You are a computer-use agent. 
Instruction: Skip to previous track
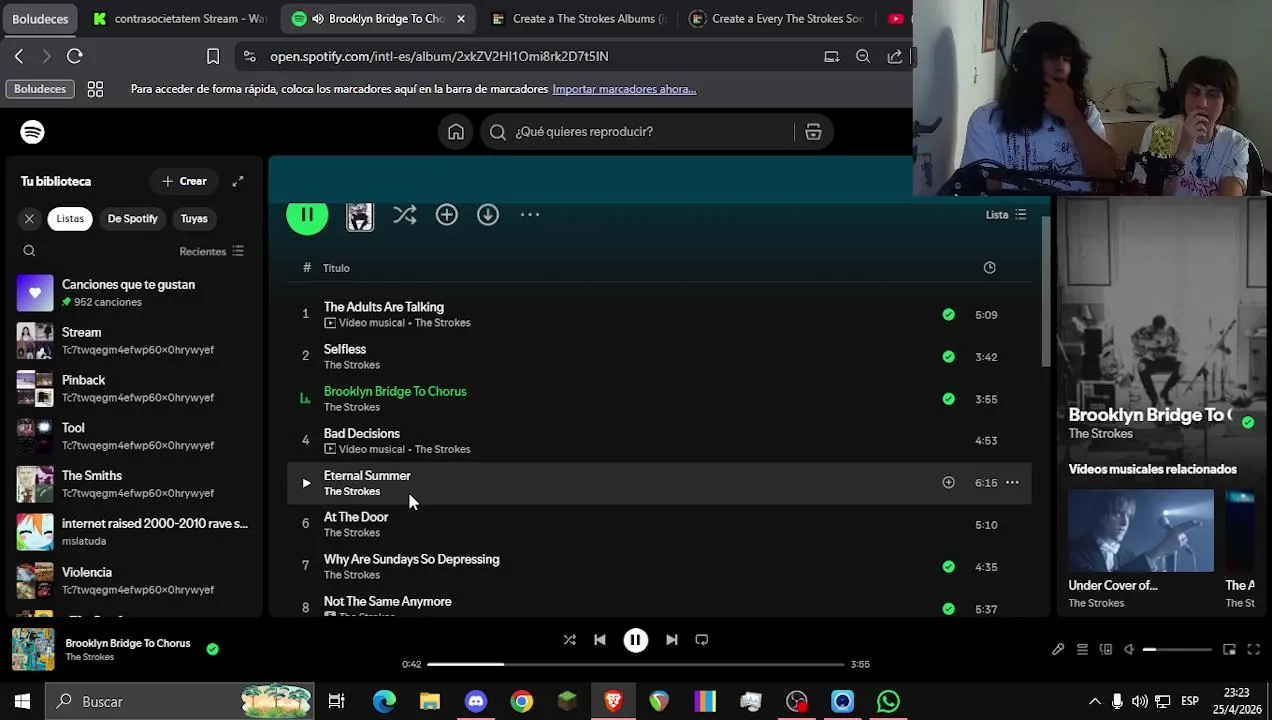600,640
